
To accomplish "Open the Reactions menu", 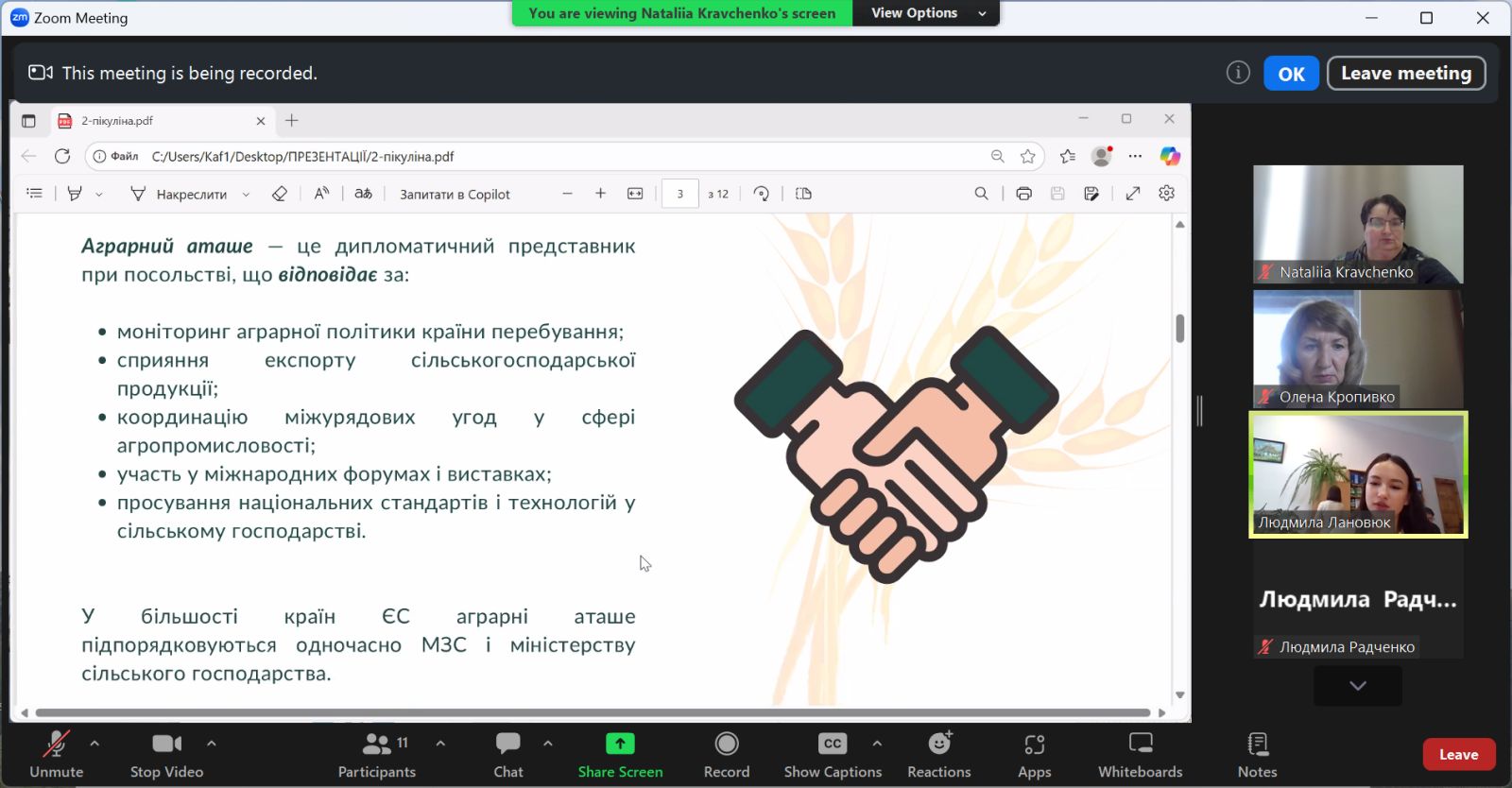I will tap(939, 755).
